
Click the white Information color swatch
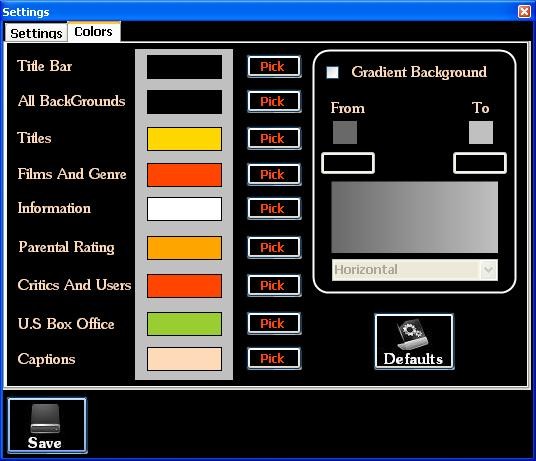pos(184,209)
